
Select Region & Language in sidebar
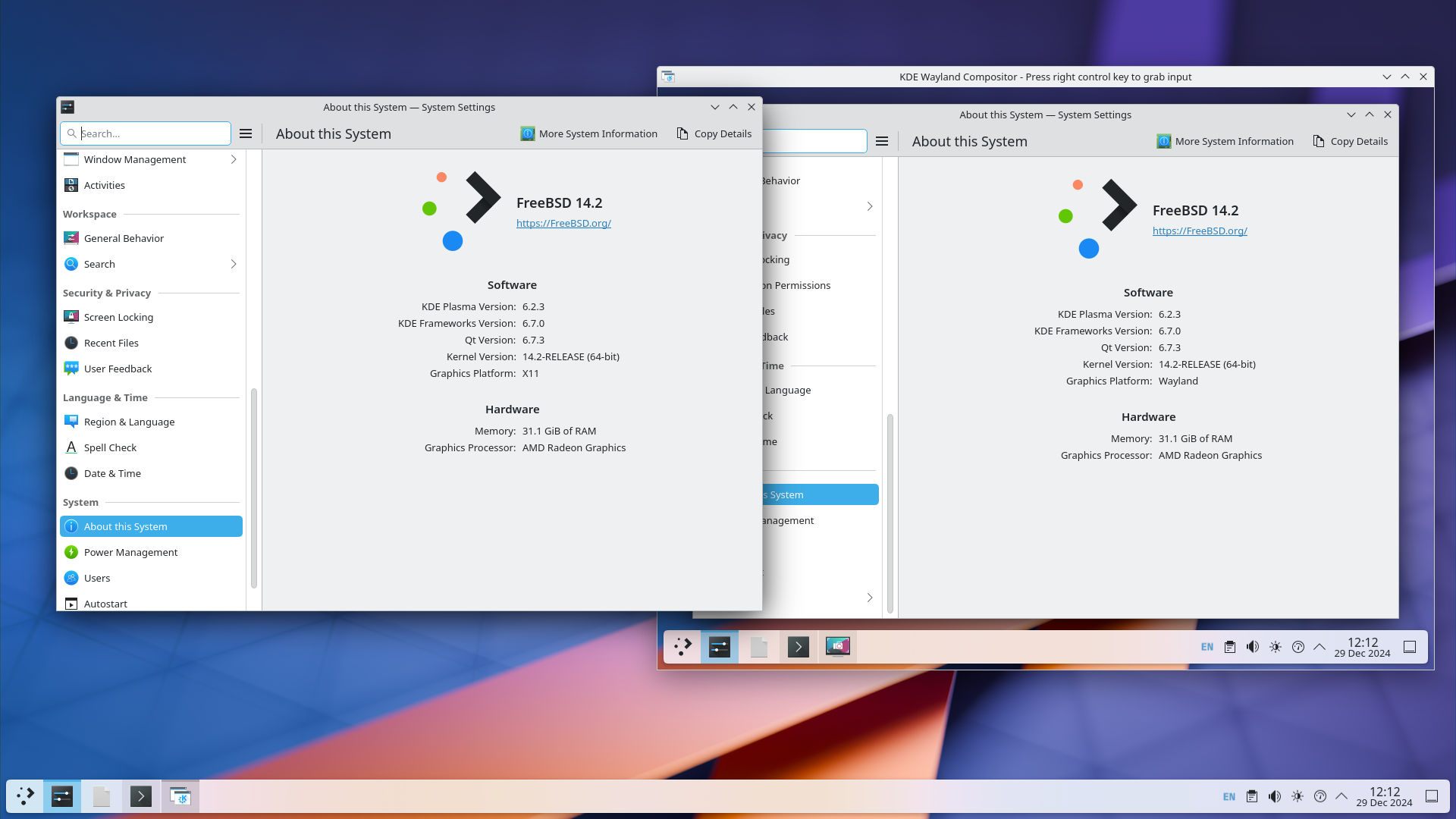pos(129,422)
